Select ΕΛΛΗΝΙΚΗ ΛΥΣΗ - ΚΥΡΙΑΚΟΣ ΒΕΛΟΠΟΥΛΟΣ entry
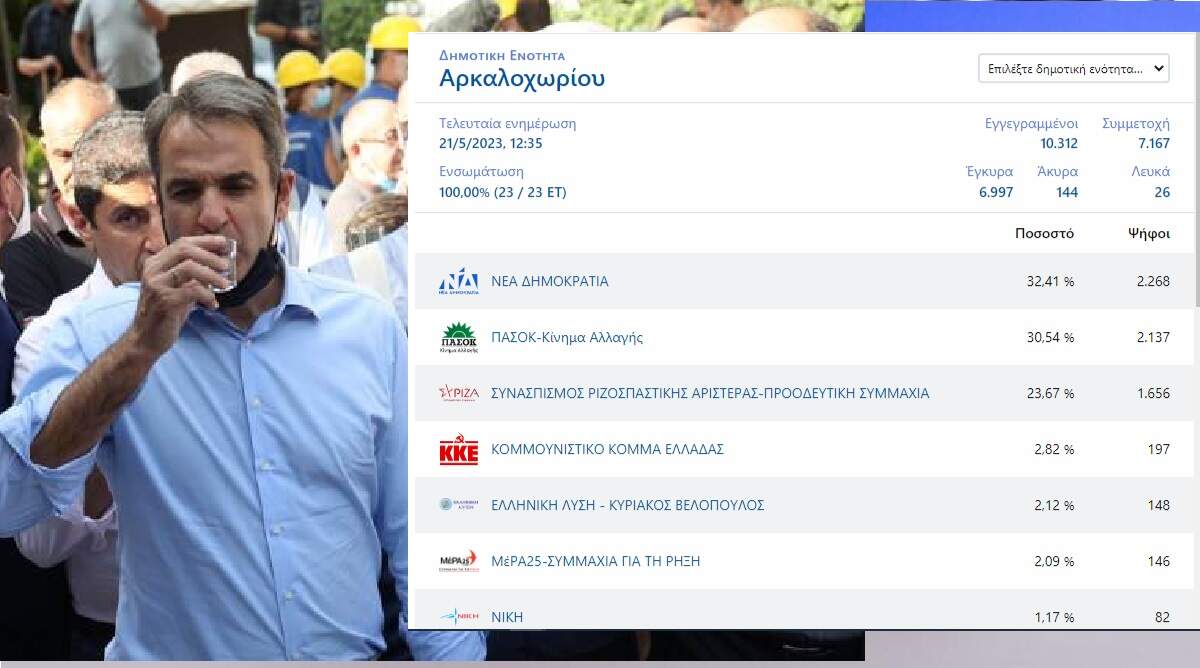This screenshot has height=668, width=1200. (x=628, y=506)
